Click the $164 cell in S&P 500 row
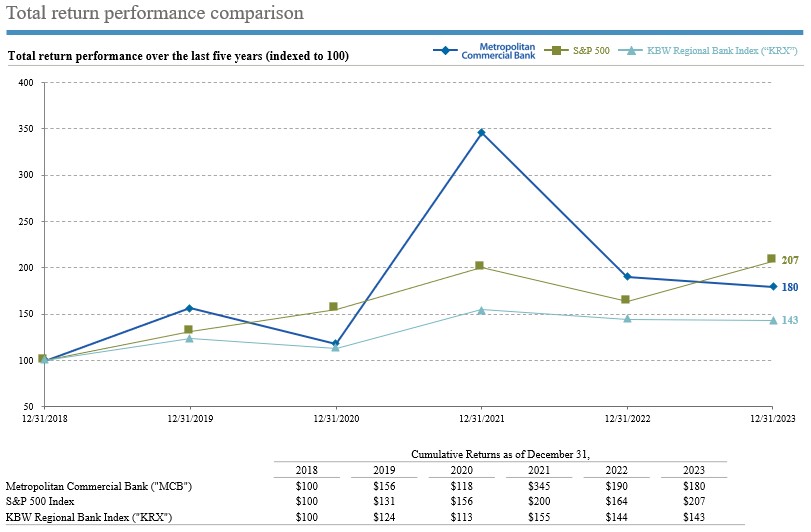Viewport: 811px width, 532px height. click(617, 501)
